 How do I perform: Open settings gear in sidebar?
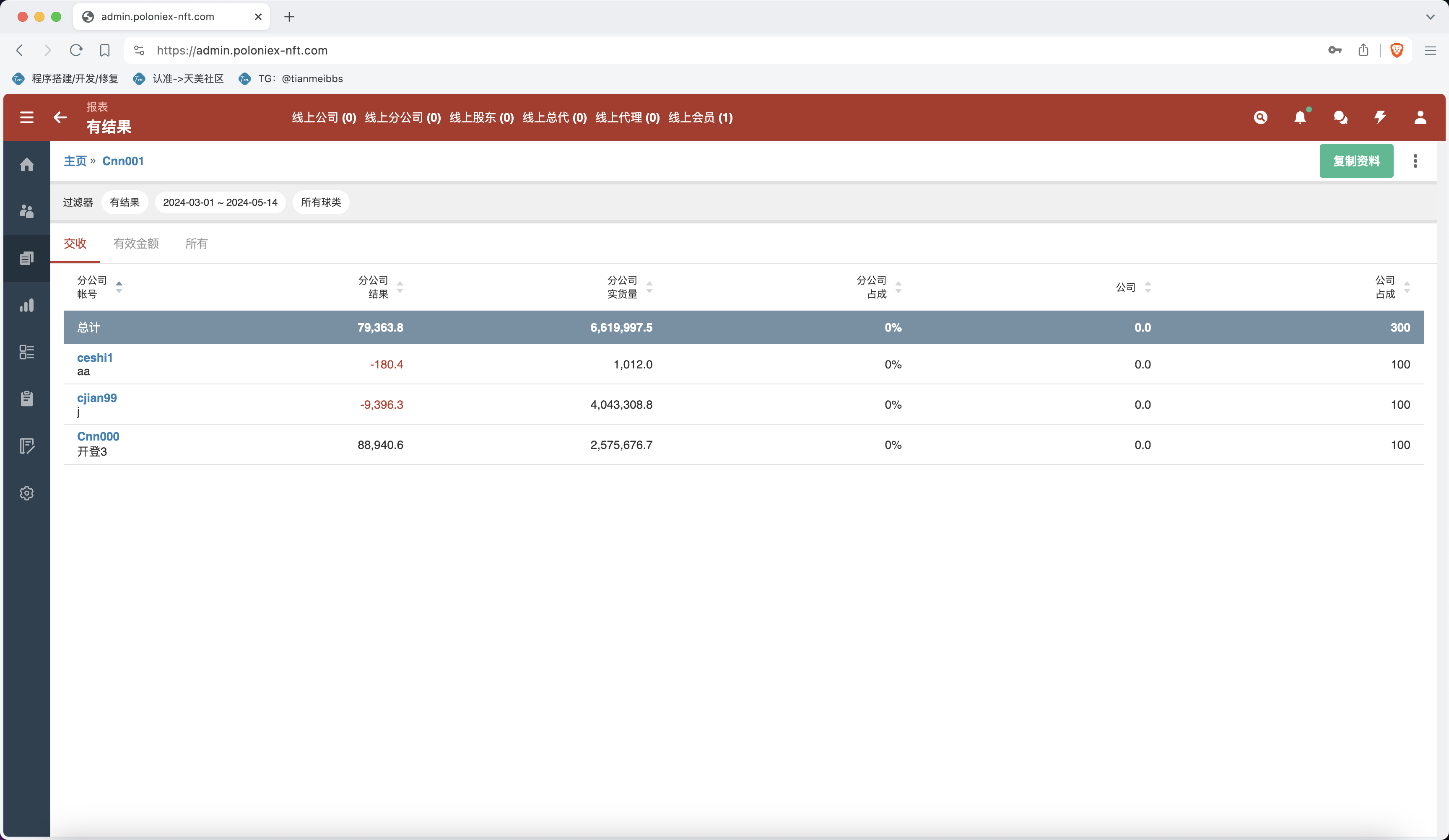click(x=26, y=493)
